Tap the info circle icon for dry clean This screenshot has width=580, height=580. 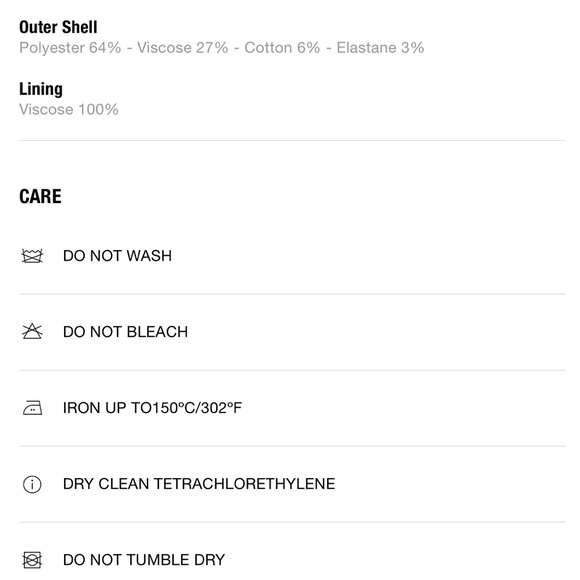click(x=32, y=484)
